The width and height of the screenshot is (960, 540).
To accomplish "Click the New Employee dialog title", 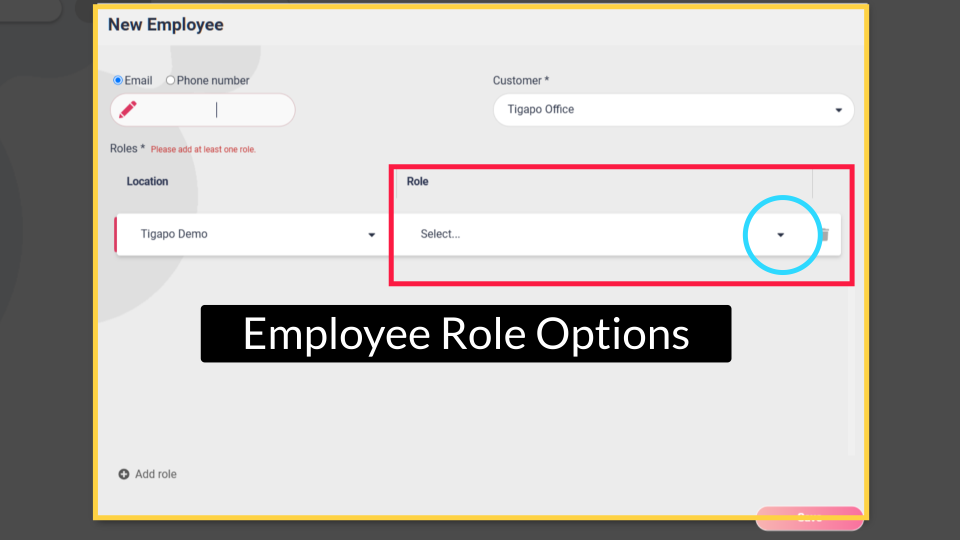I will 166,25.
